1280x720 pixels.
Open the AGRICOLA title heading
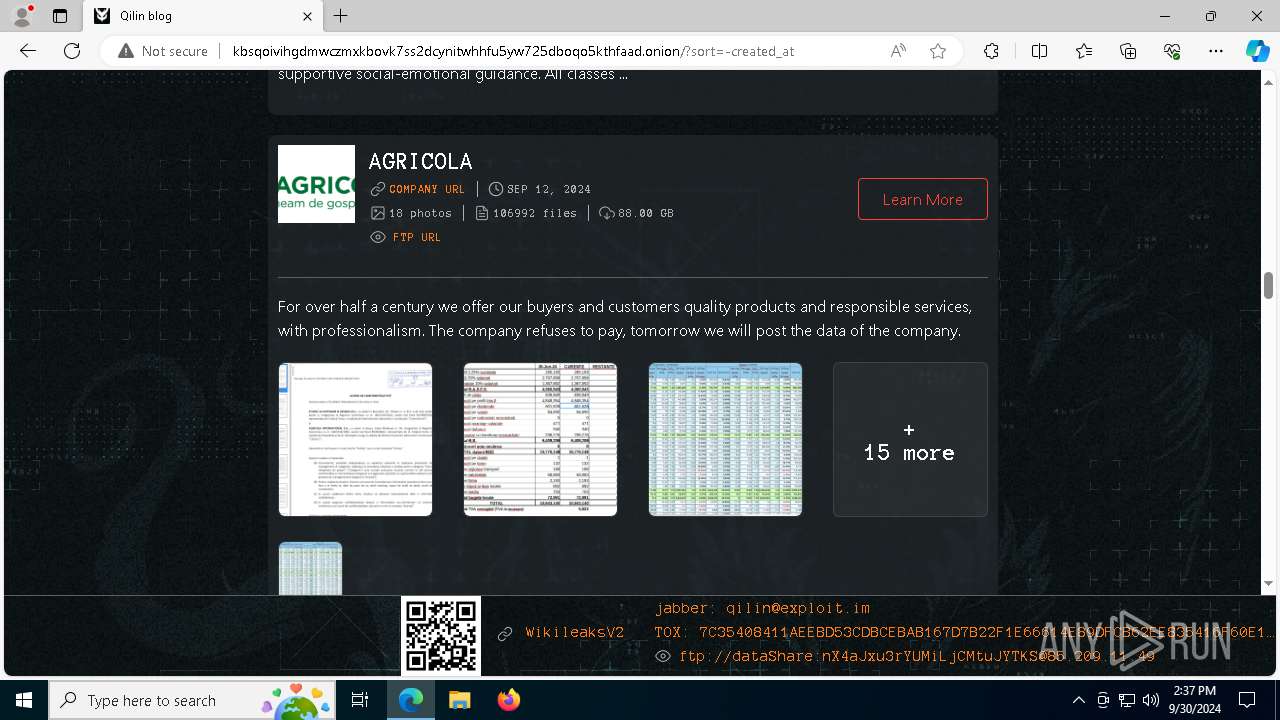(420, 161)
